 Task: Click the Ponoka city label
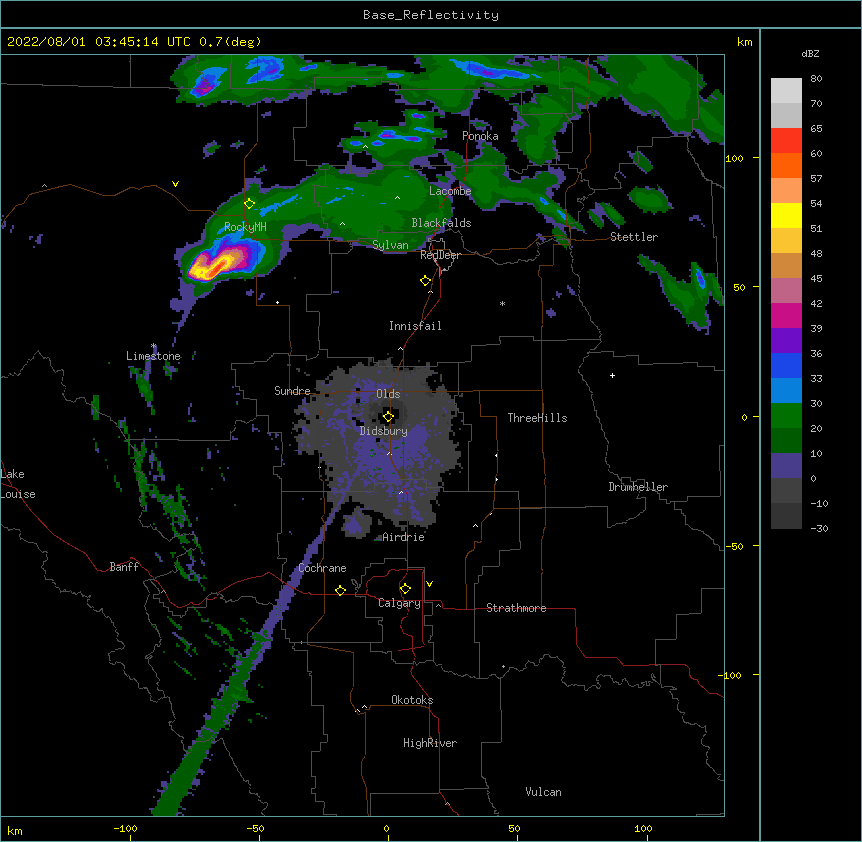(480, 136)
